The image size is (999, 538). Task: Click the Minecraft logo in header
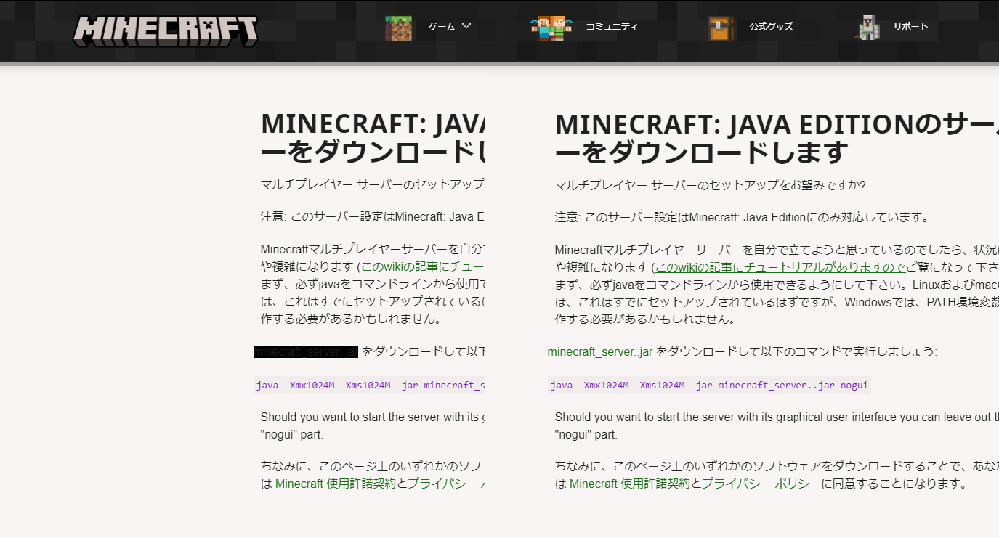pos(166,31)
